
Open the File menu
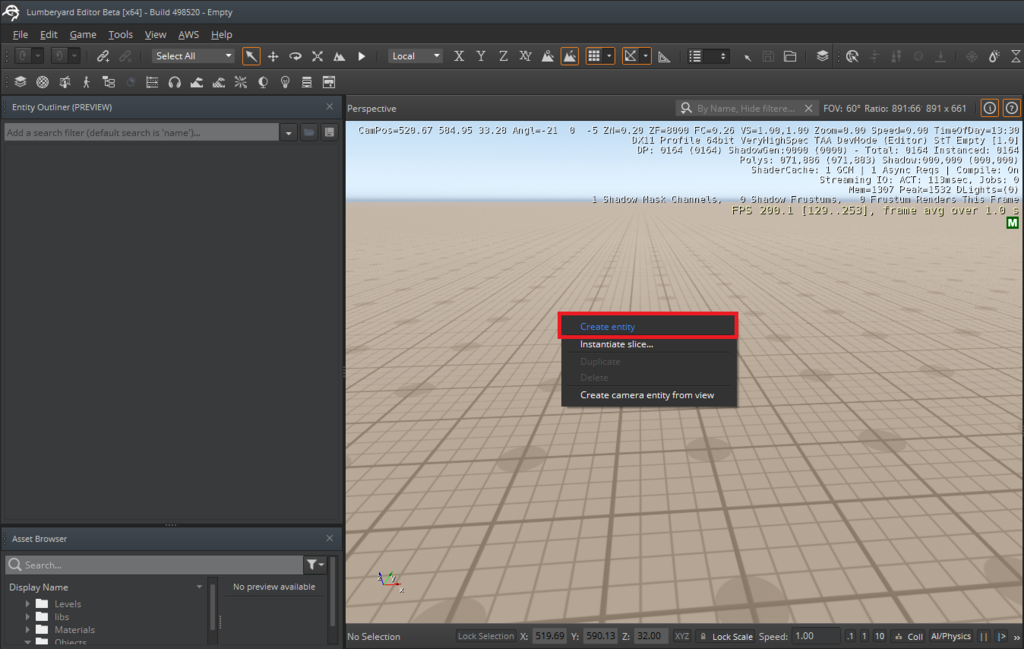pos(20,35)
